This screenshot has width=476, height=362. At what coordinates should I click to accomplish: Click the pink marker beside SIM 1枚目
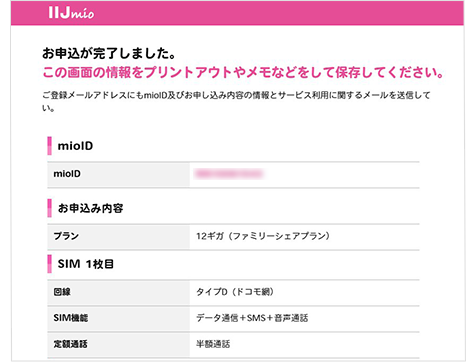(49, 264)
